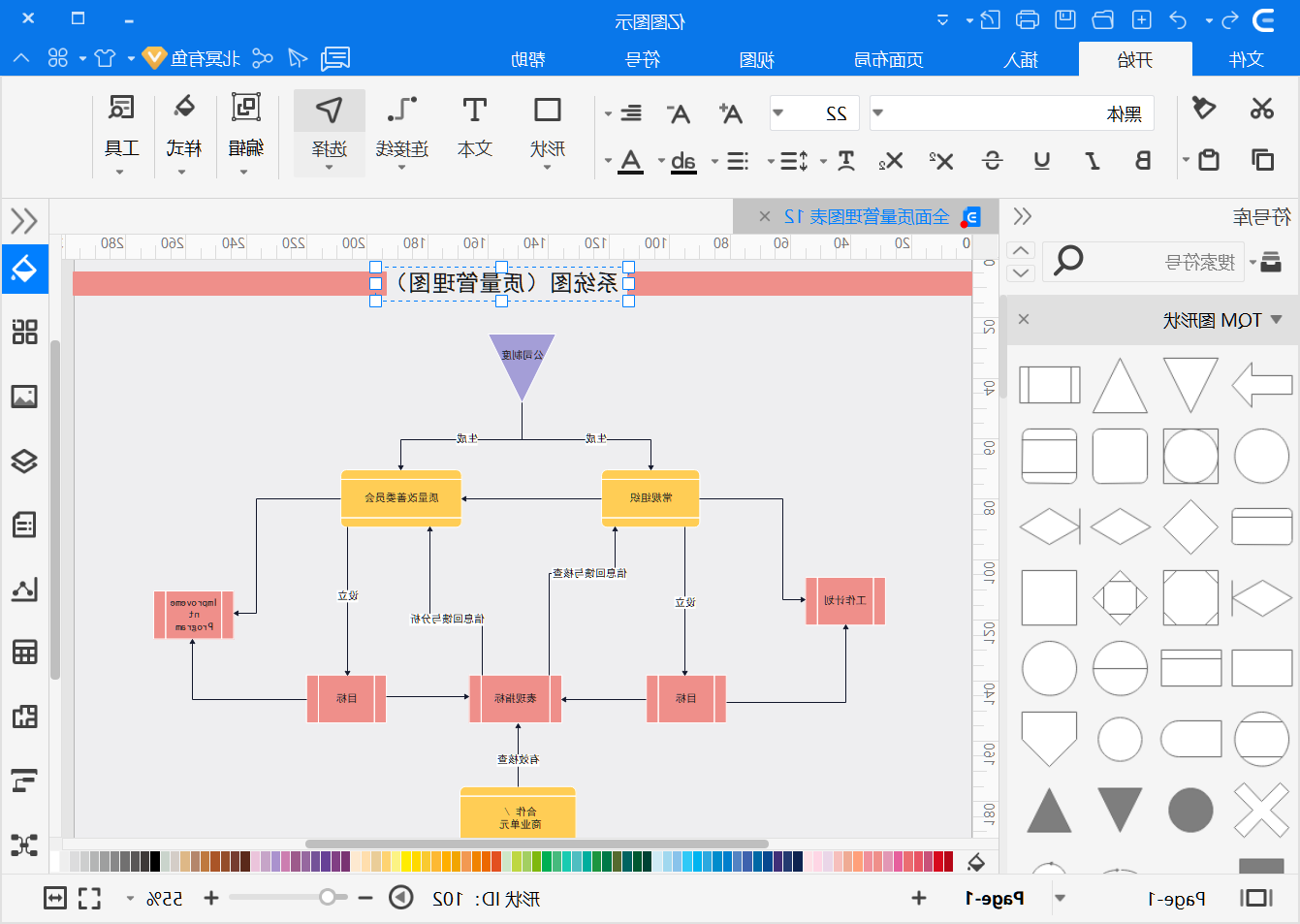The width and height of the screenshot is (1300, 924).
Task: Switch to the 视图 tab
Action: 756,59
